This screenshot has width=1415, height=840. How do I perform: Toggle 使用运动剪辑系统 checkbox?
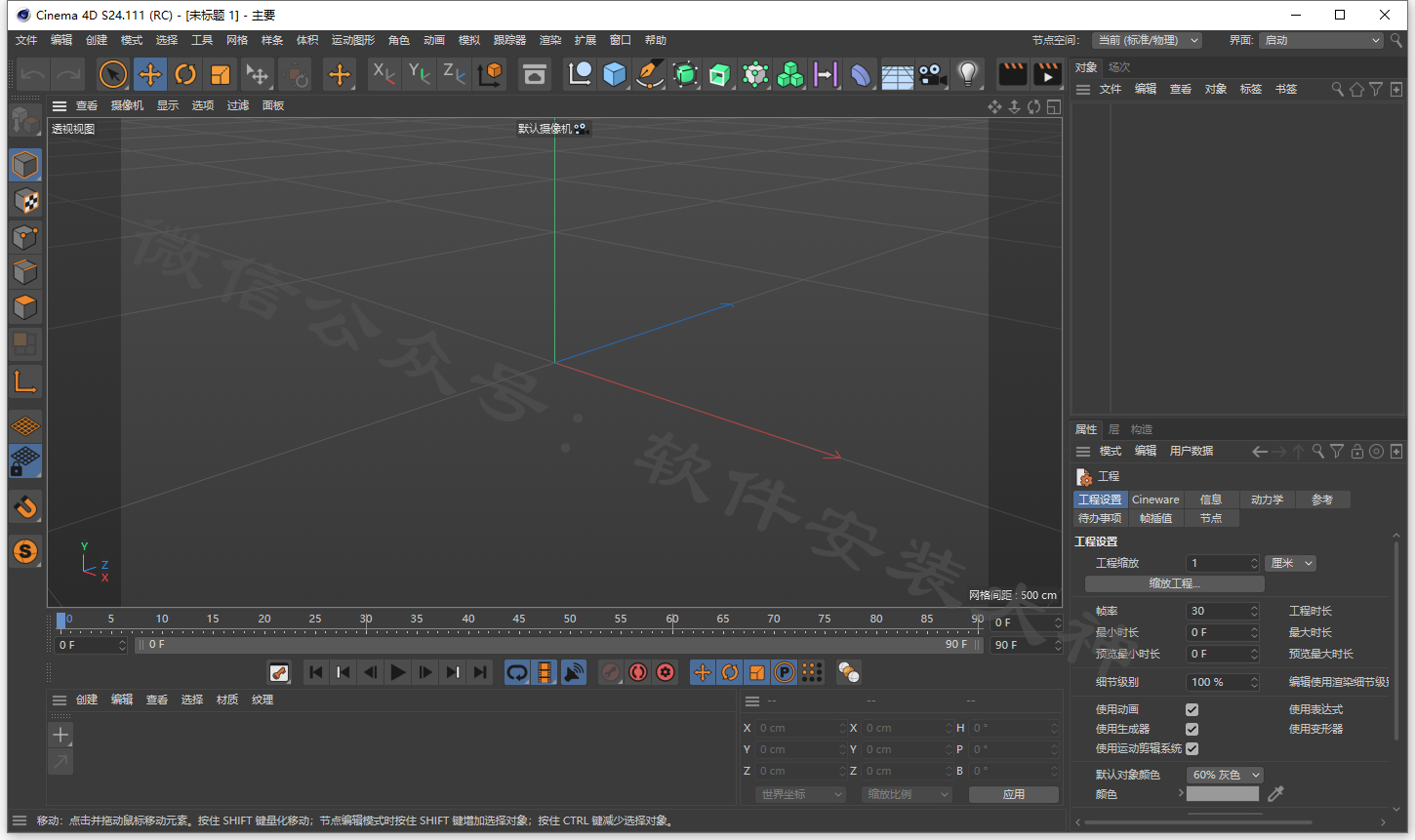coord(1192,748)
